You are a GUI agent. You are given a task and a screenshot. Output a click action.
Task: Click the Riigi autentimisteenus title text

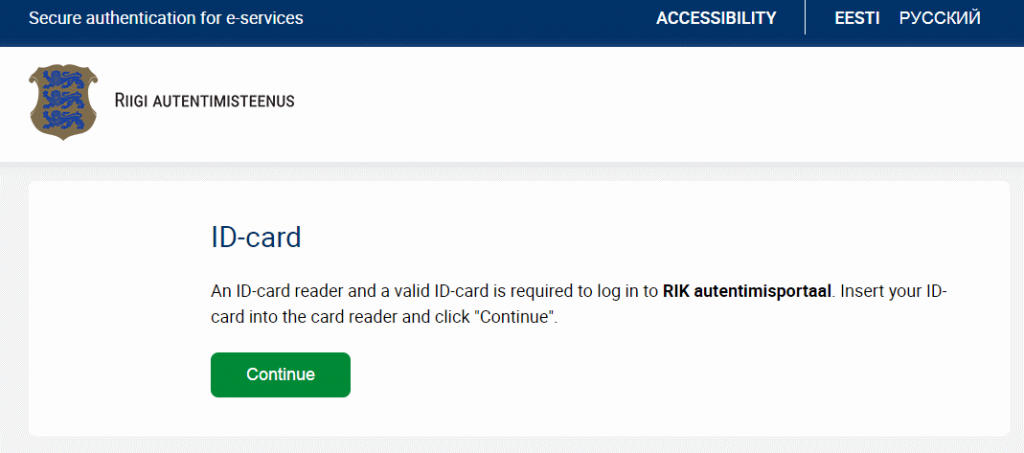[x=205, y=101]
